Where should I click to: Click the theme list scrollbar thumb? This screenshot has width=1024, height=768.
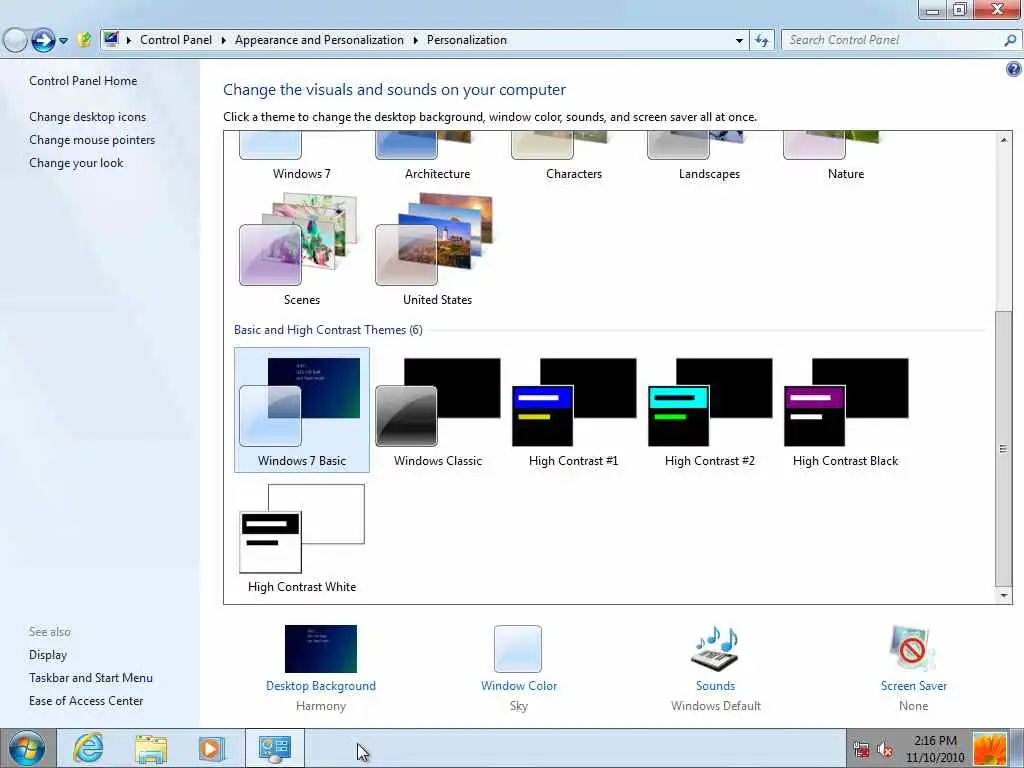[x=1004, y=449]
